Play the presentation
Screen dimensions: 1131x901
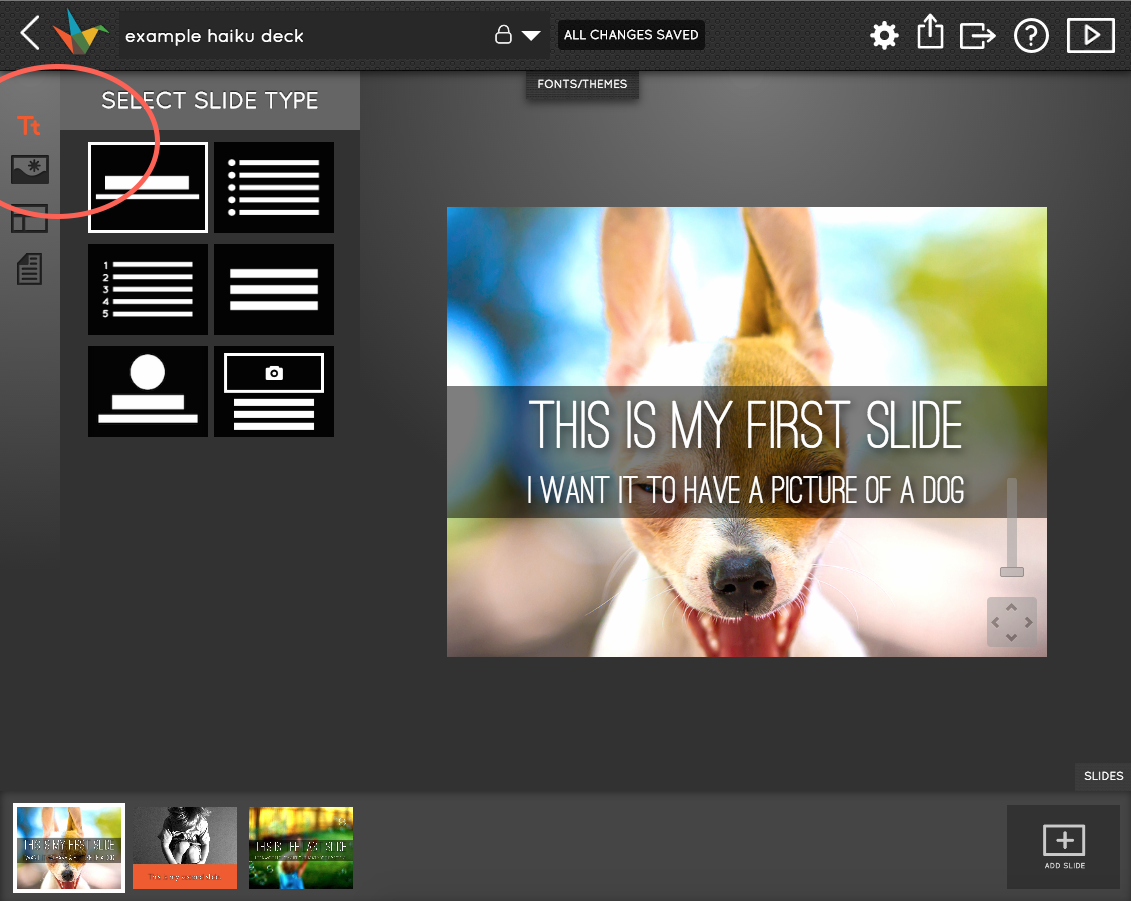(1091, 35)
